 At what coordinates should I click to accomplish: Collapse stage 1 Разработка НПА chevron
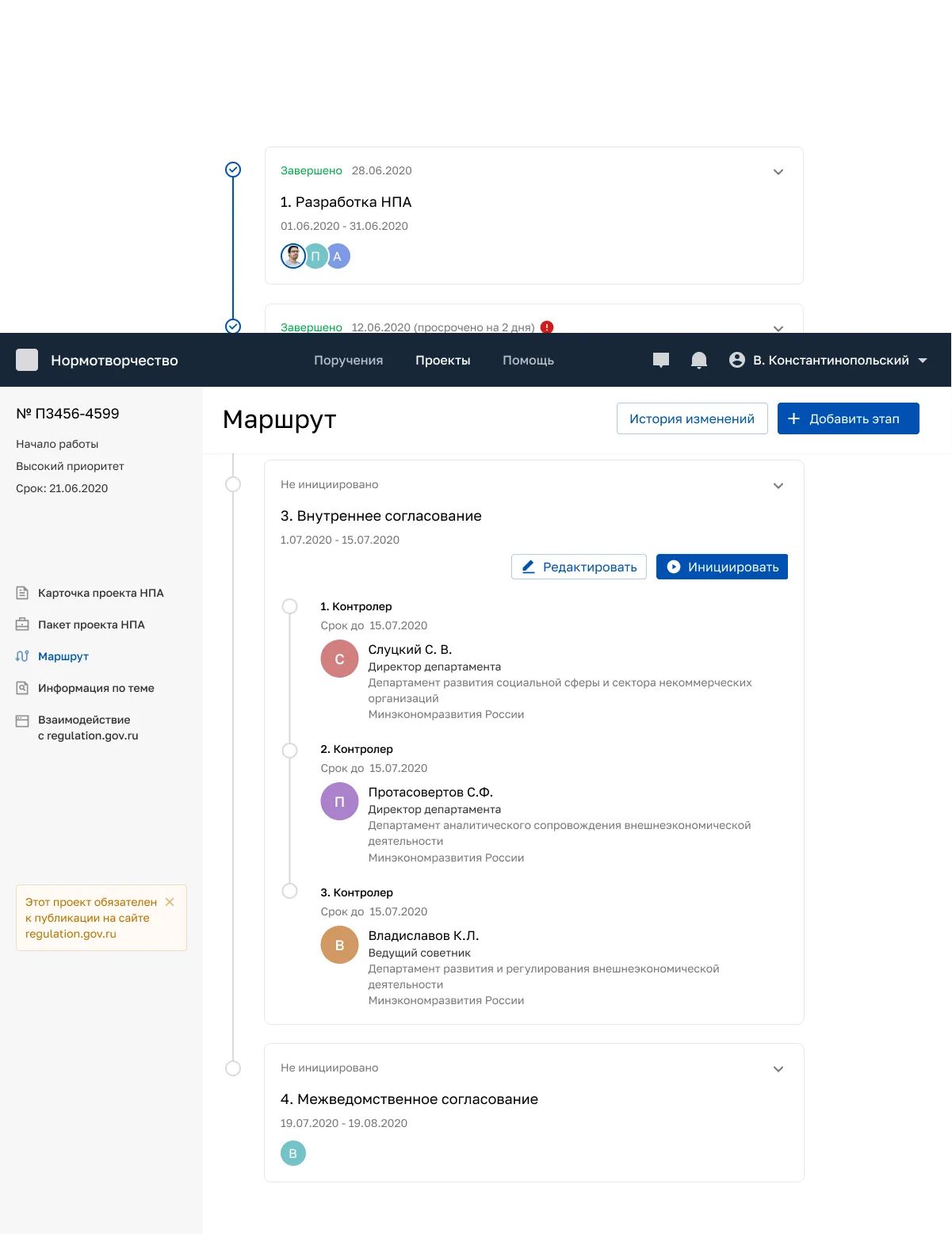pos(778,172)
